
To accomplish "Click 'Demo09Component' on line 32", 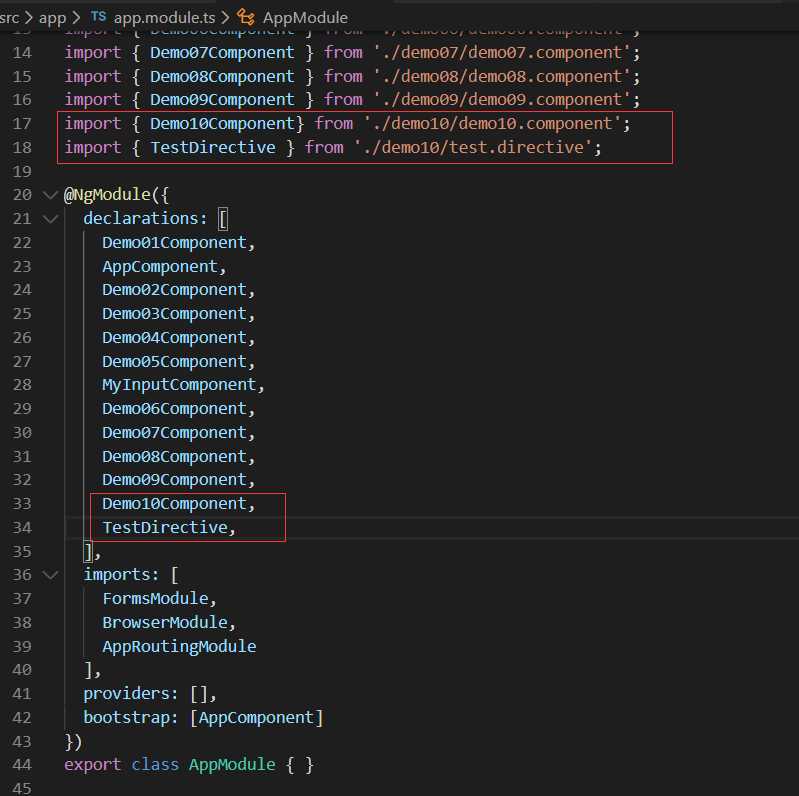I will click(174, 480).
